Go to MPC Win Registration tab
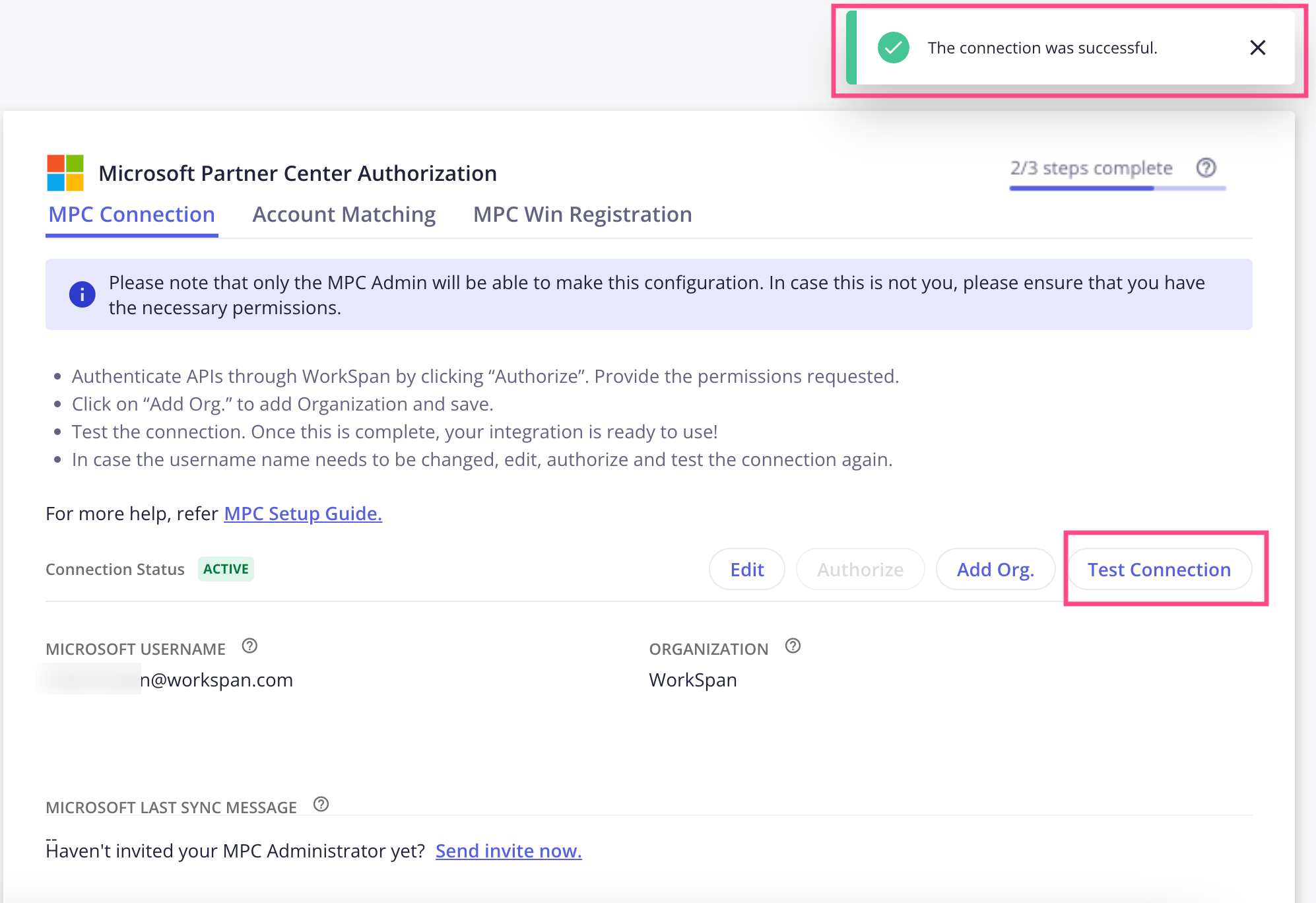 coord(582,215)
